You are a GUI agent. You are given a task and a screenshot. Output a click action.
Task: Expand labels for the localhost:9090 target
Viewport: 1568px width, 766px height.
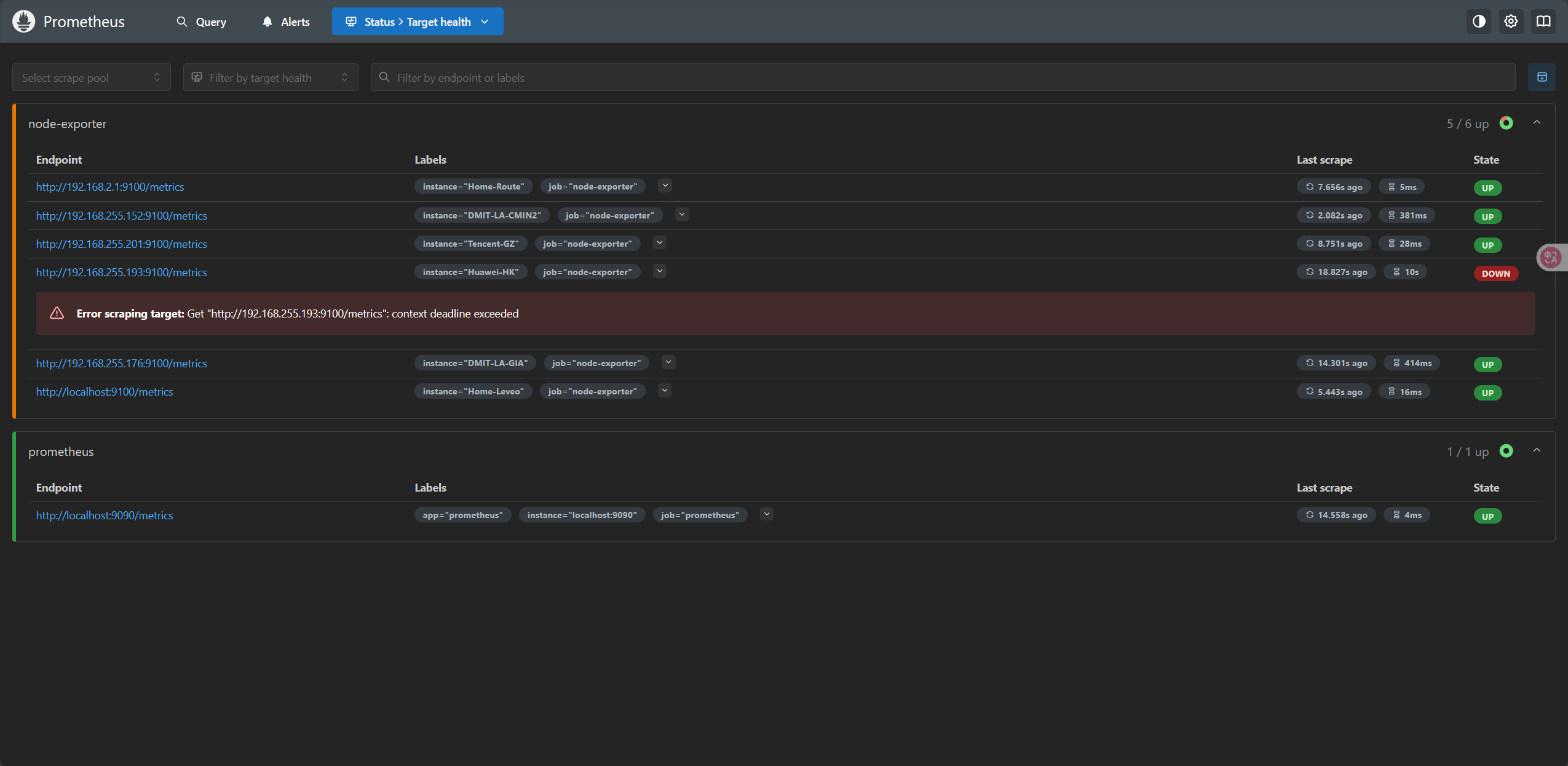coord(766,514)
